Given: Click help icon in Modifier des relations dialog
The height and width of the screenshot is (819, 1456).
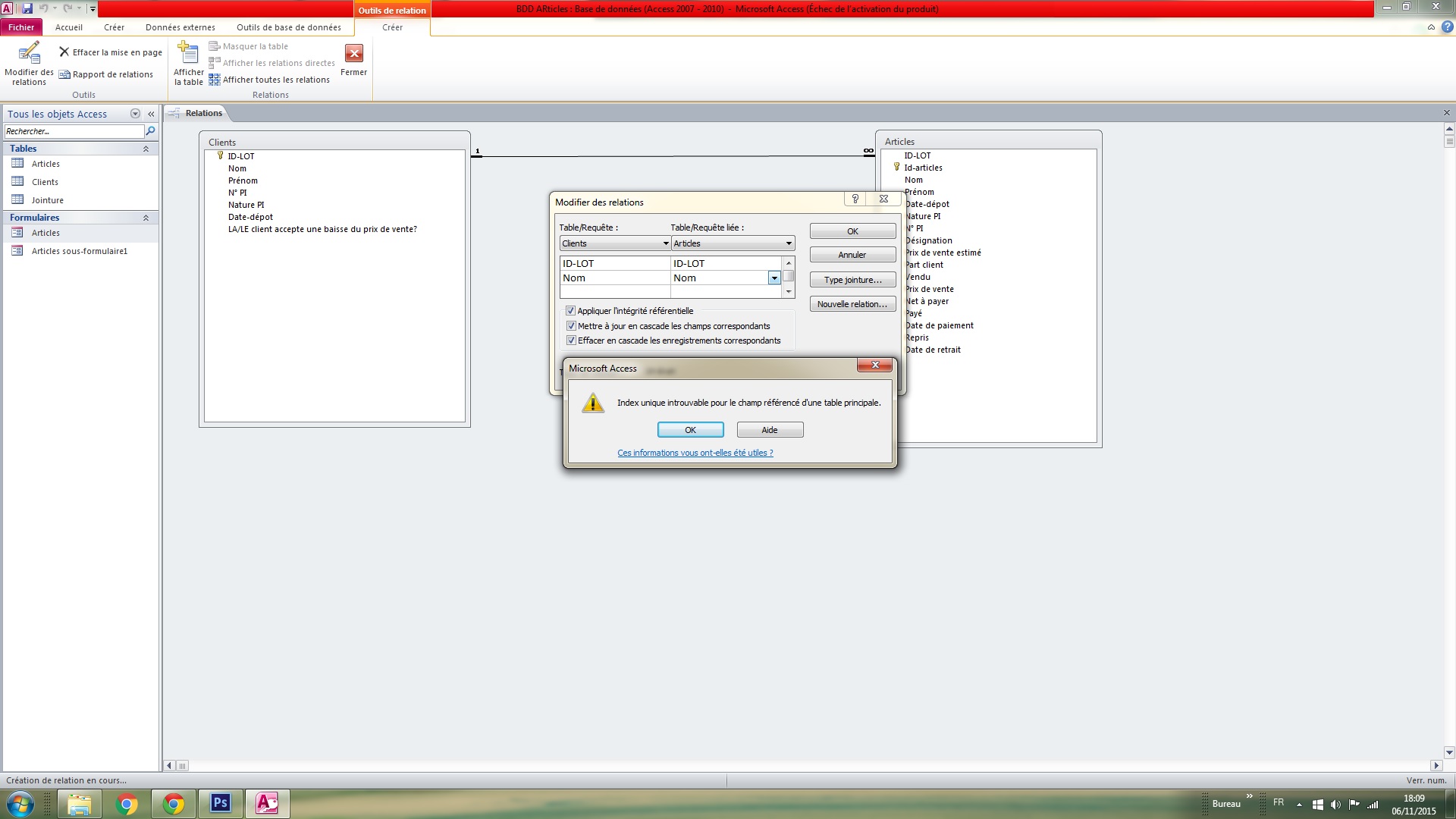Looking at the screenshot, I should coord(855,199).
